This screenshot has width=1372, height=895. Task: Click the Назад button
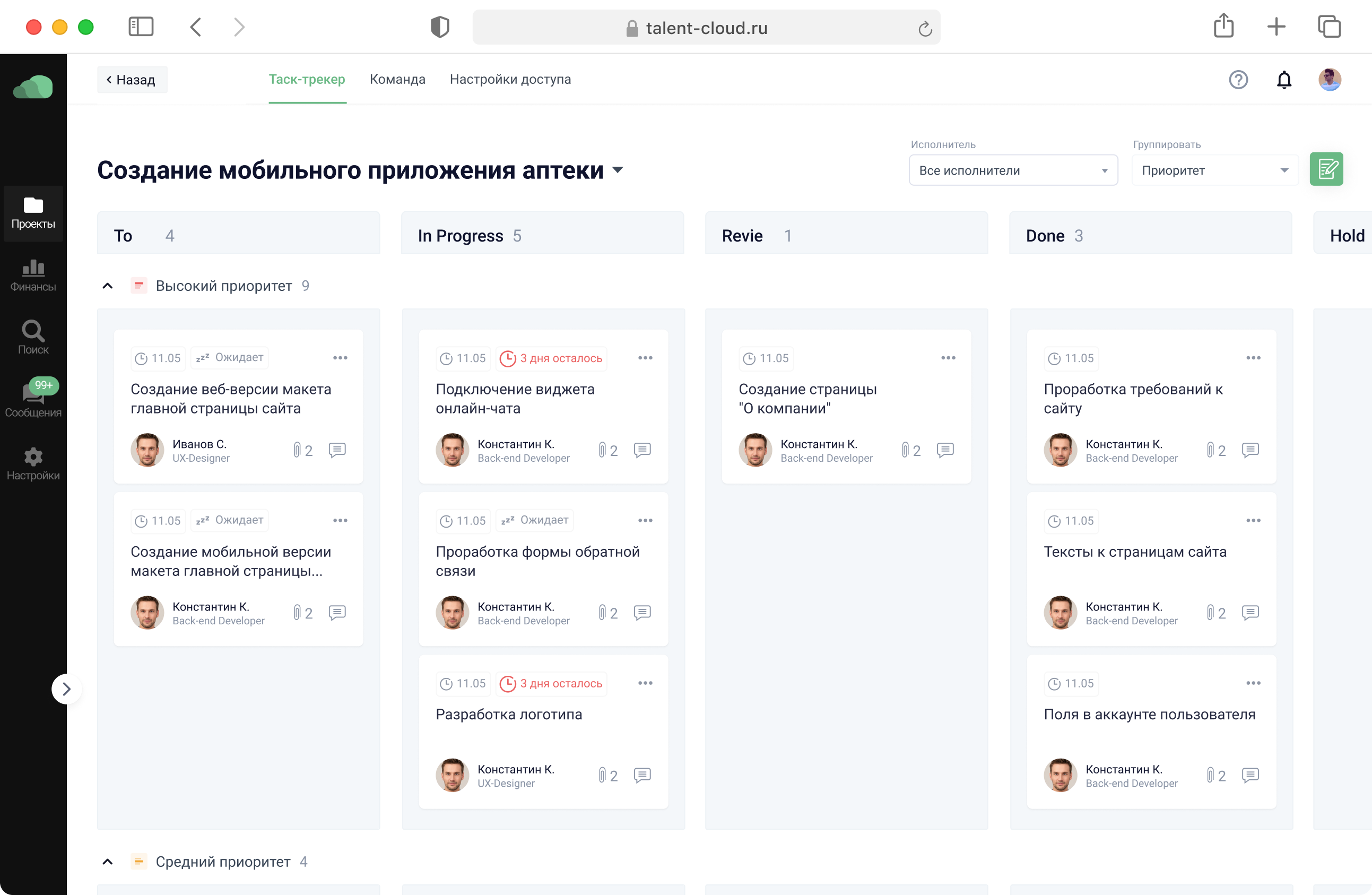(x=132, y=80)
